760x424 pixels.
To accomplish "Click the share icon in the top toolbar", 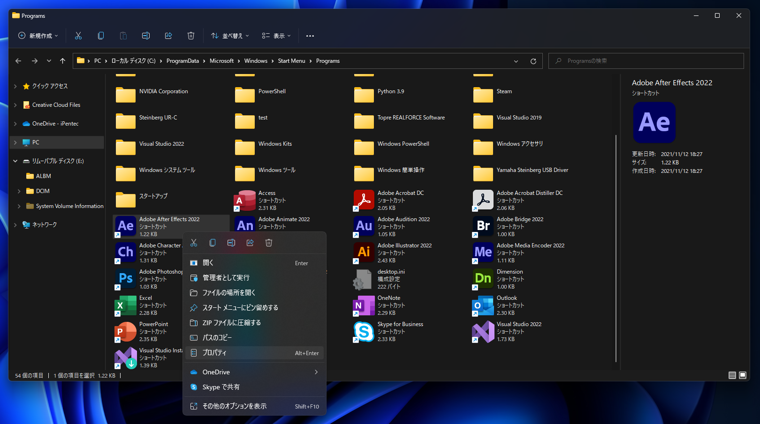I will pyautogui.click(x=168, y=36).
